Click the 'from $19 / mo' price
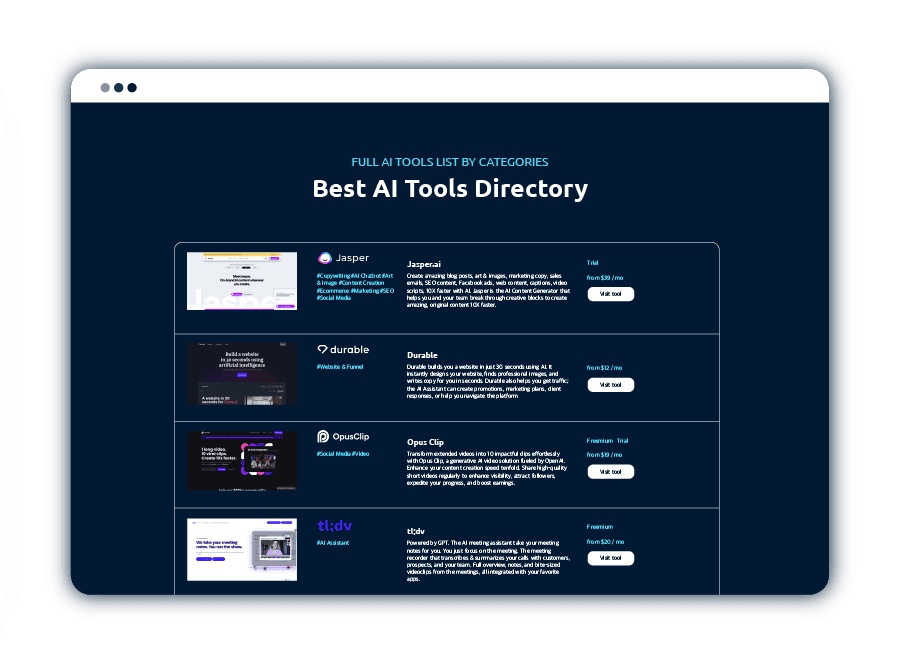This screenshot has width=901, height=651. 604,454
